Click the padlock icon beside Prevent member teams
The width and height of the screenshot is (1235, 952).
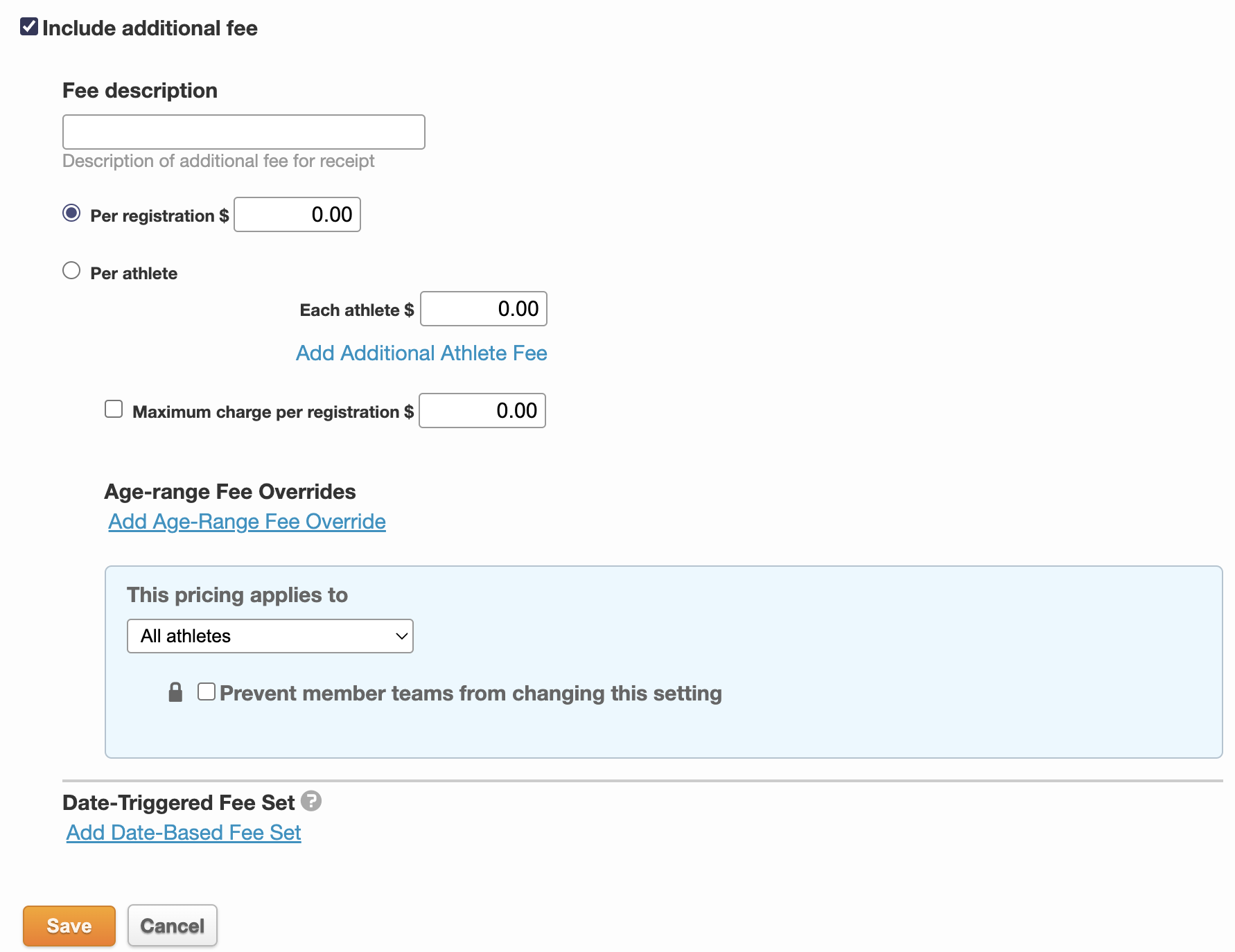point(175,692)
